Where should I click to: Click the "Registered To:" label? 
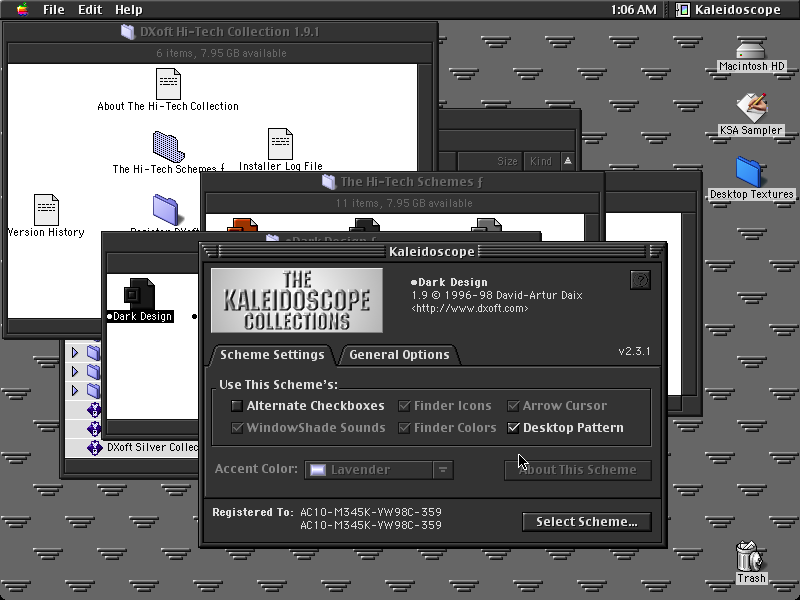coord(253,512)
